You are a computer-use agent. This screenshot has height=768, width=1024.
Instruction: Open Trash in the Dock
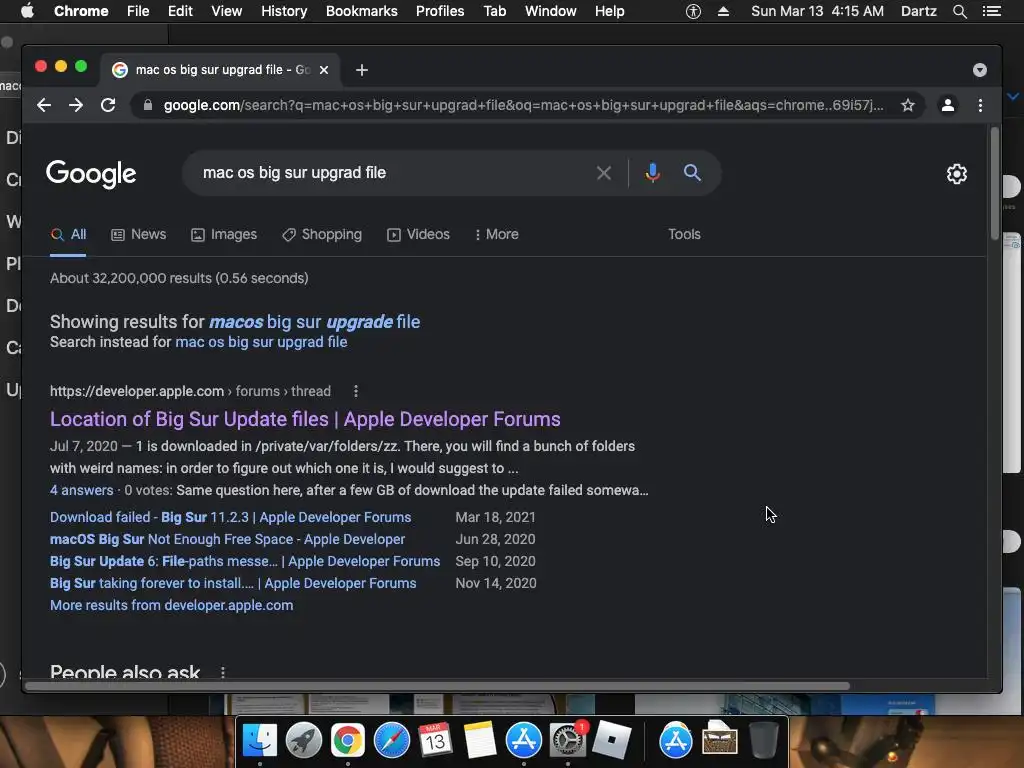[763, 741]
